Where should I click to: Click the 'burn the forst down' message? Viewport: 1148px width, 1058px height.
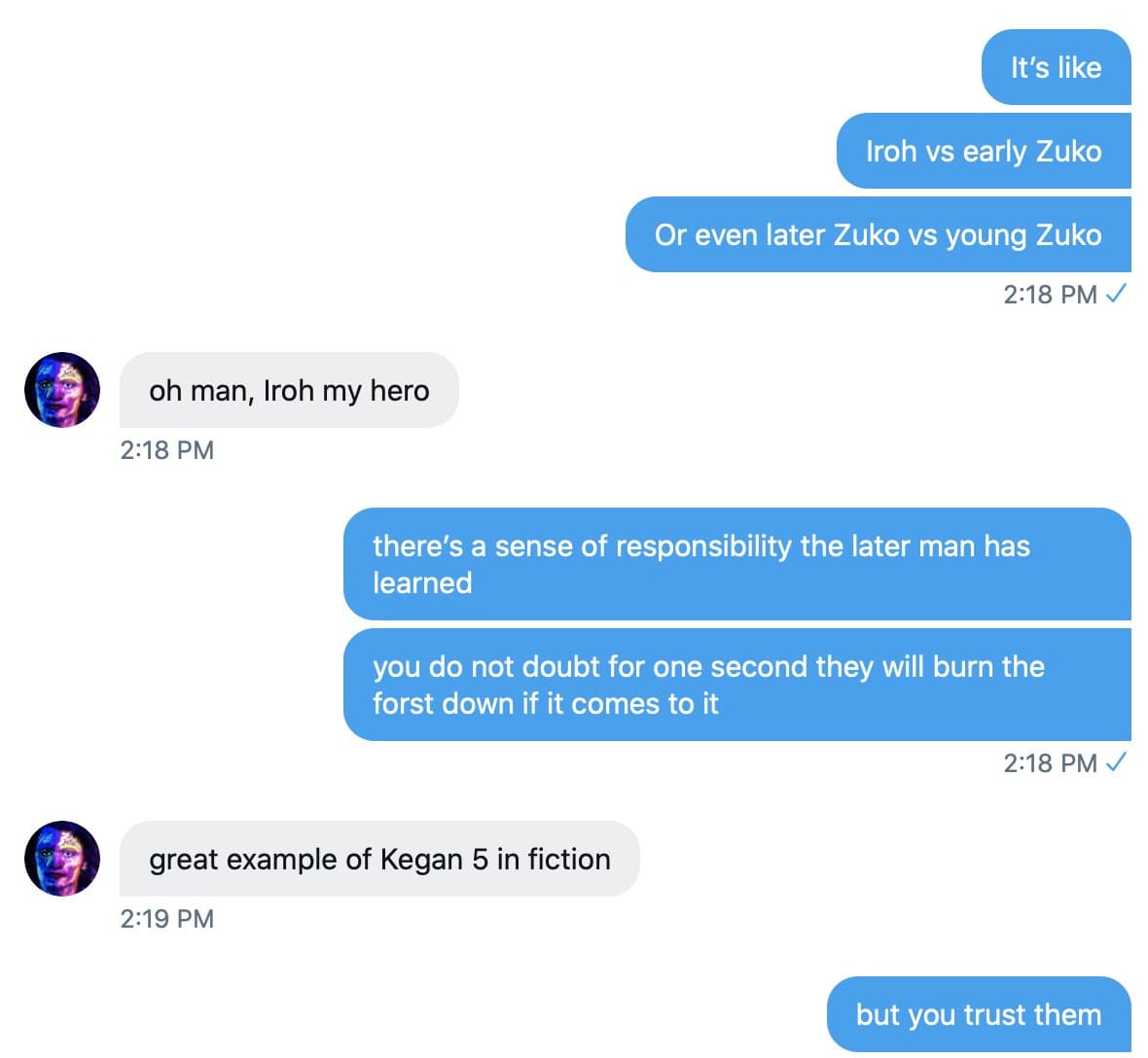tap(736, 685)
